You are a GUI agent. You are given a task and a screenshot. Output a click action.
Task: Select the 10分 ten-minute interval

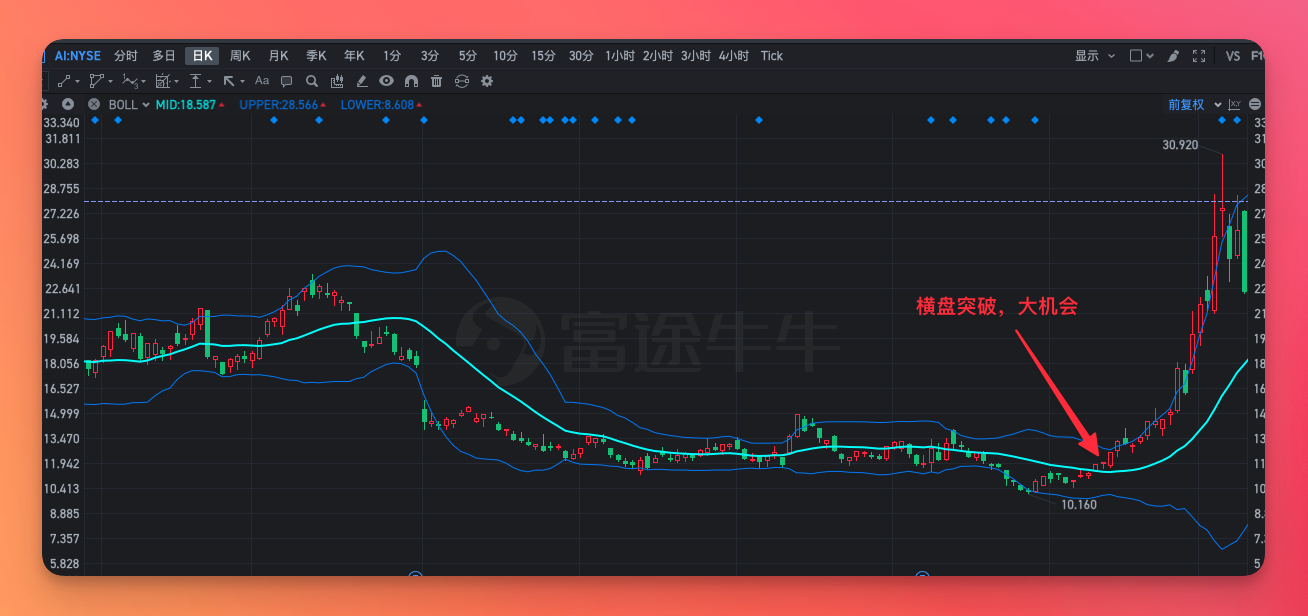click(x=505, y=56)
